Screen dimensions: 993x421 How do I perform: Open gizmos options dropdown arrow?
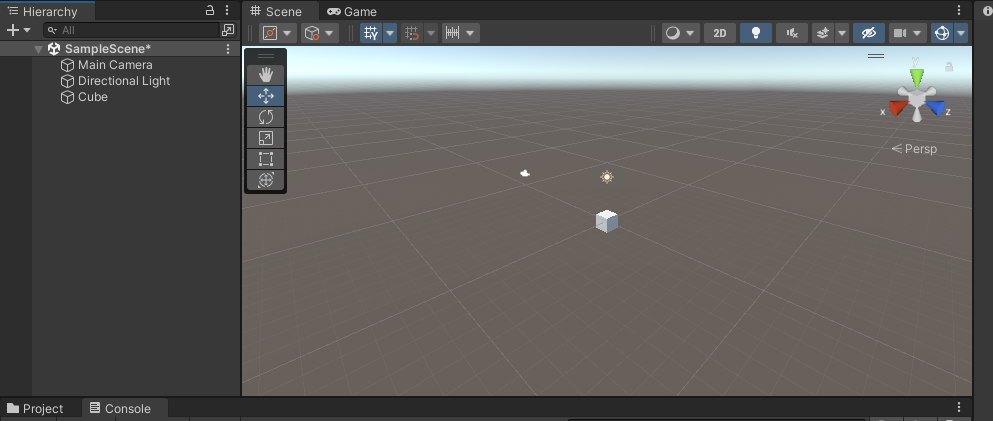click(961, 33)
